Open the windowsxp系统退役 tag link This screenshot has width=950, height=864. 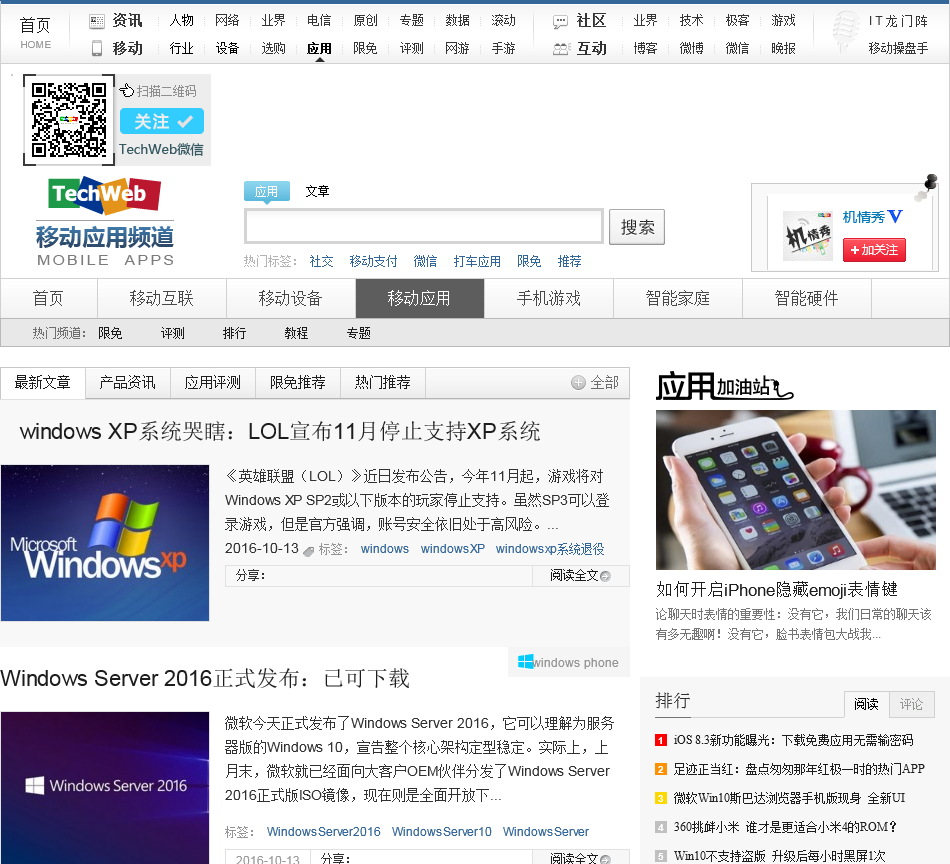[550, 549]
